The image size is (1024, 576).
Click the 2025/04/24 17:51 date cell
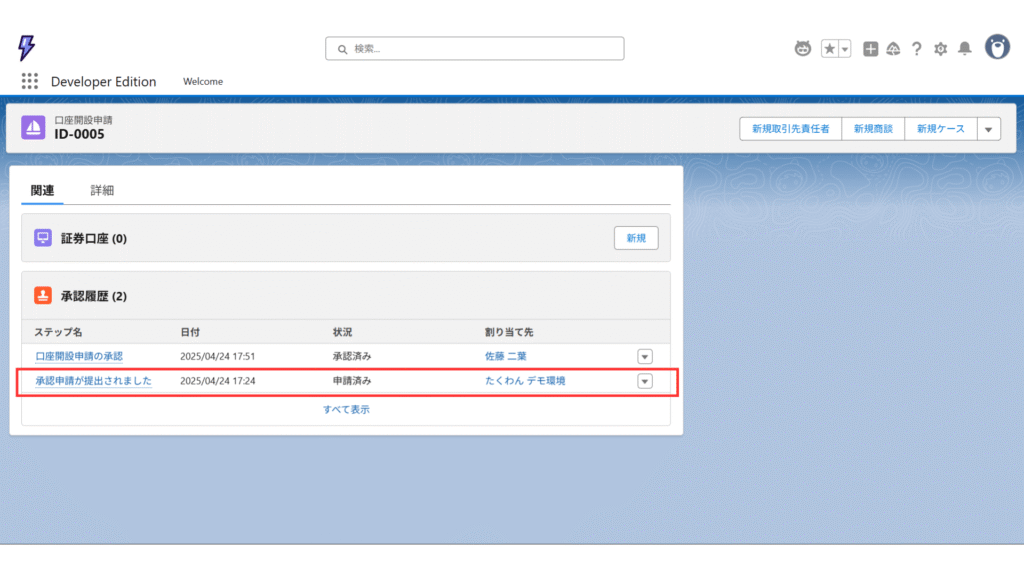click(217, 356)
